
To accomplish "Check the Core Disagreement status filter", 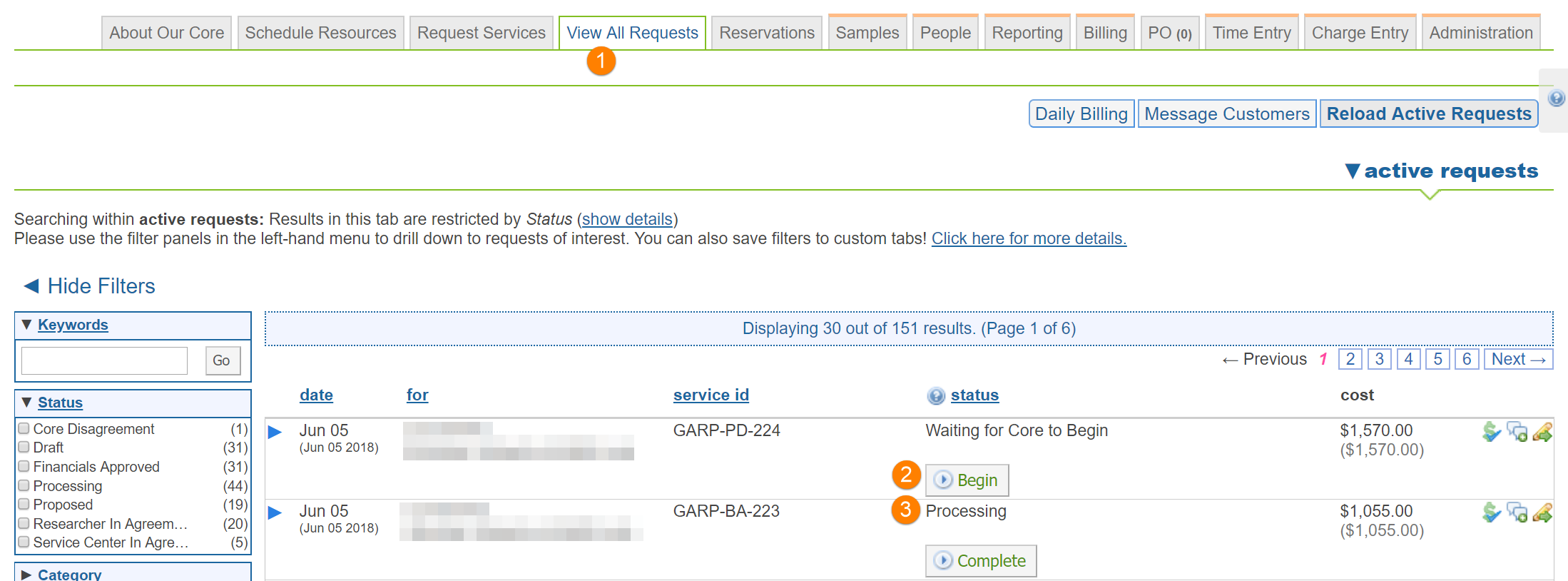I will 24,428.
